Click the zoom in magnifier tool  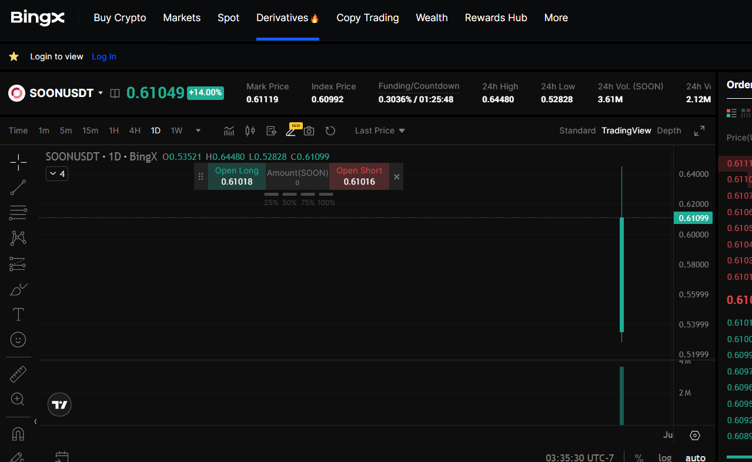coord(18,400)
